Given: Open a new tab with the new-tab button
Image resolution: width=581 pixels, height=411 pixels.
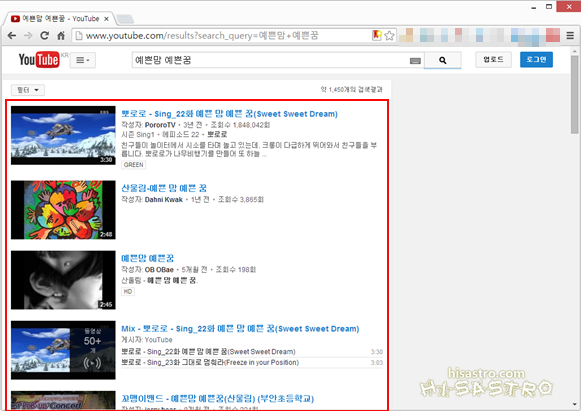Looking at the screenshot, I should [x=125, y=19].
